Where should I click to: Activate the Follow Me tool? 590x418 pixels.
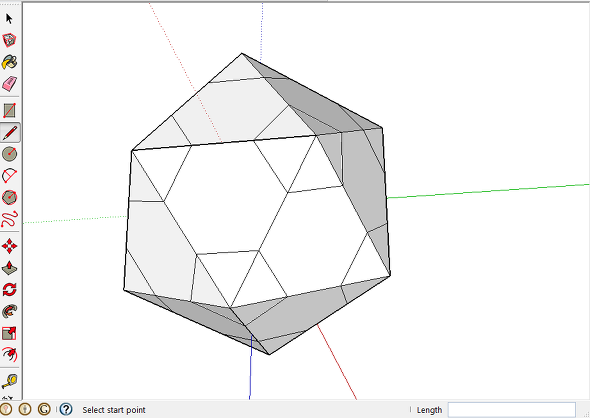(x=9, y=312)
